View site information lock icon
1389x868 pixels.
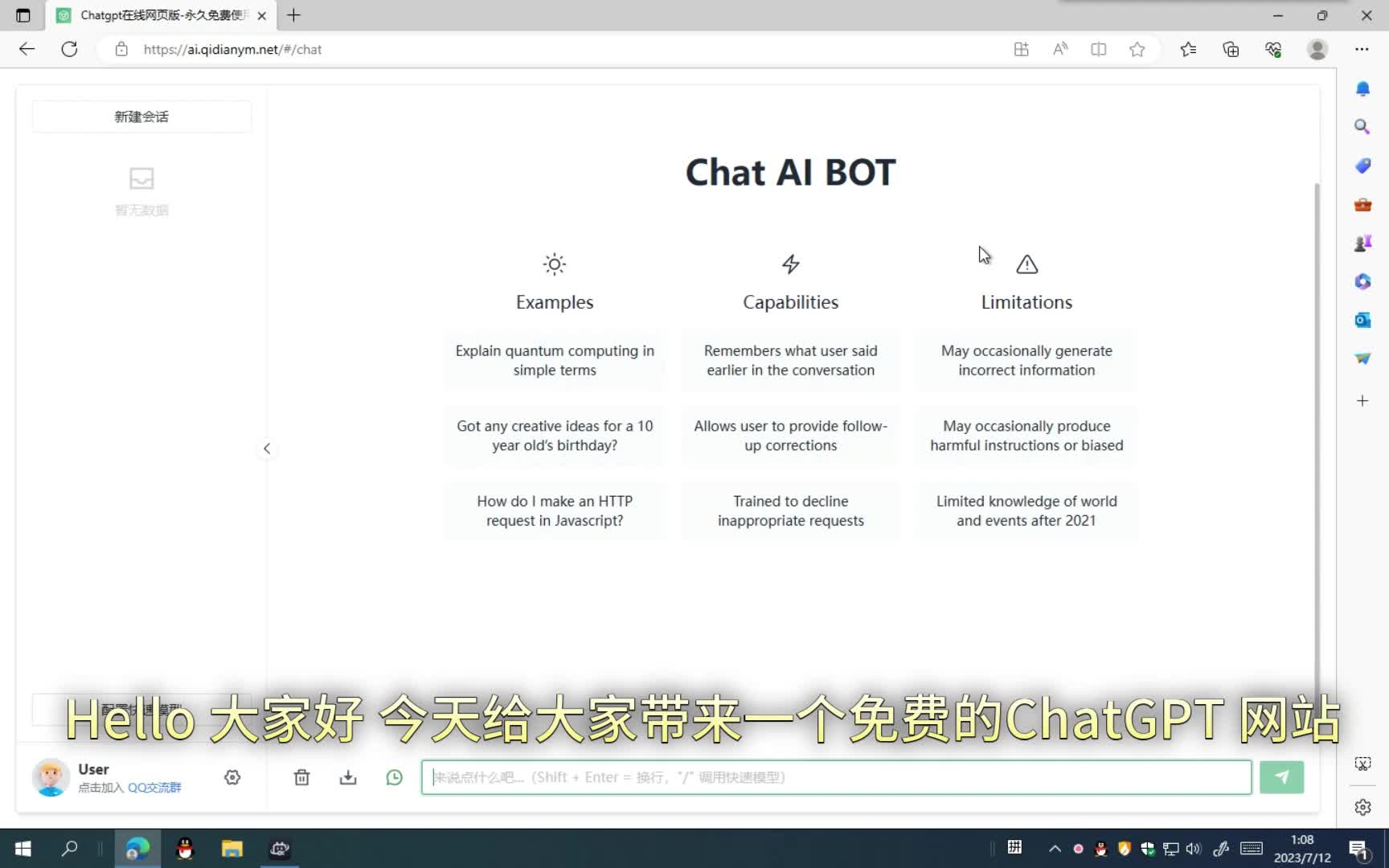[121, 49]
